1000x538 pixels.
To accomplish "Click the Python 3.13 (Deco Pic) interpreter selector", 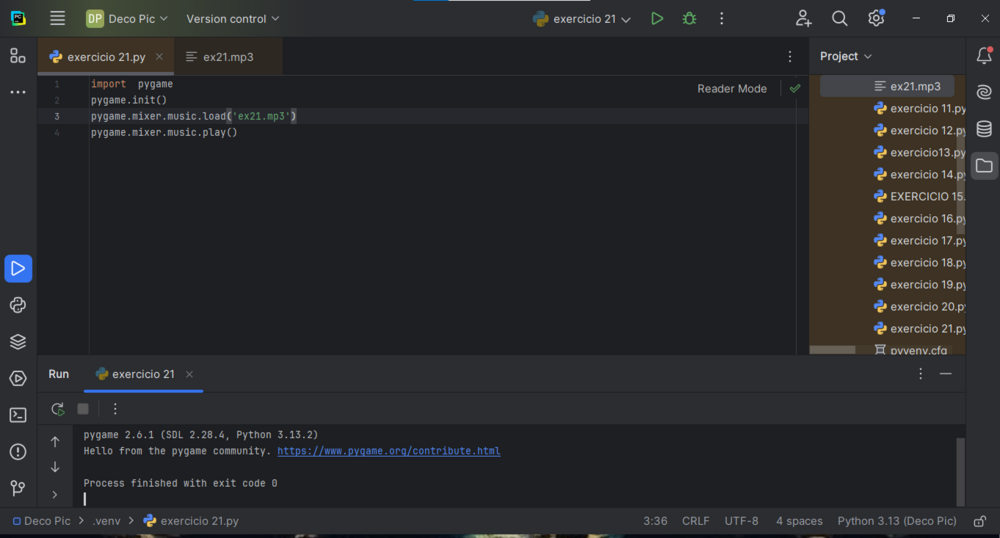I will pyautogui.click(x=896, y=521).
